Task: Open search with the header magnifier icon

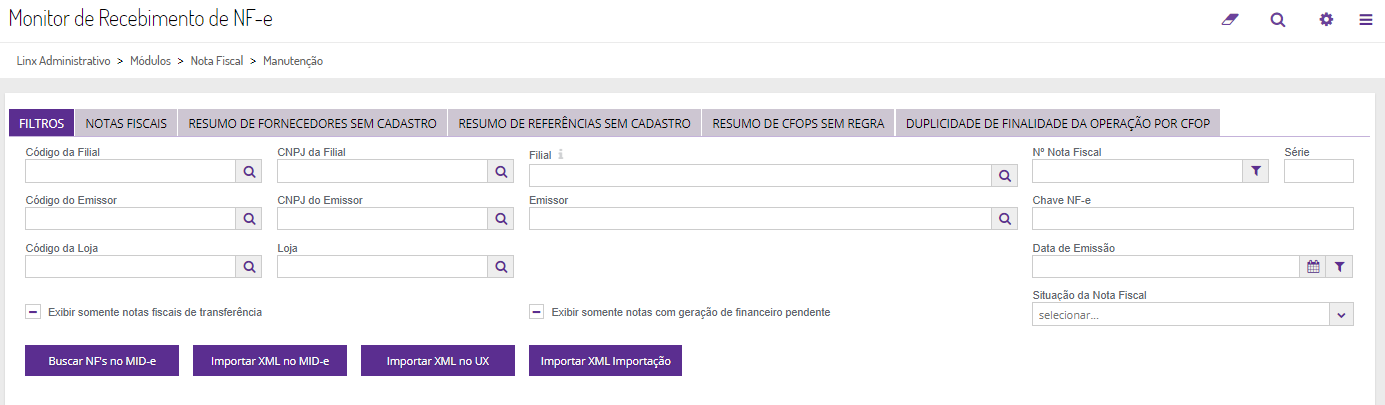Action: coord(1278,20)
